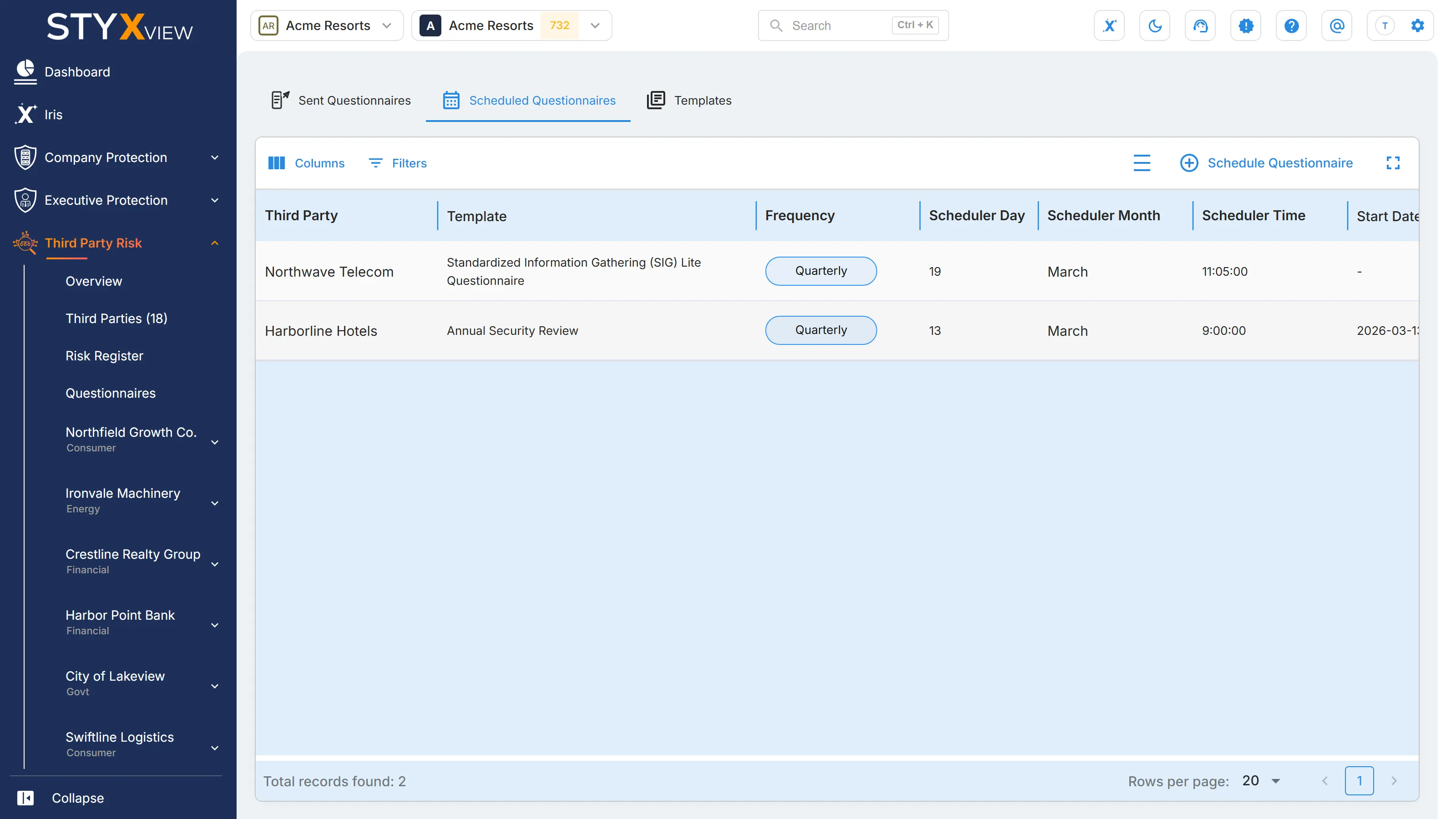Change row density via lines icon
1456x819 pixels.
pyautogui.click(x=1141, y=163)
